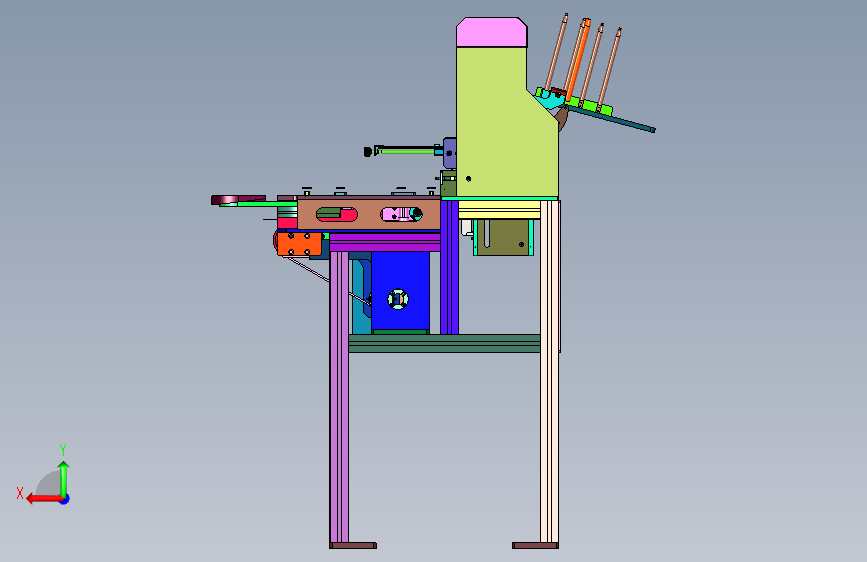Click the black knob at the rod end
867x562 pixels.
point(368,151)
